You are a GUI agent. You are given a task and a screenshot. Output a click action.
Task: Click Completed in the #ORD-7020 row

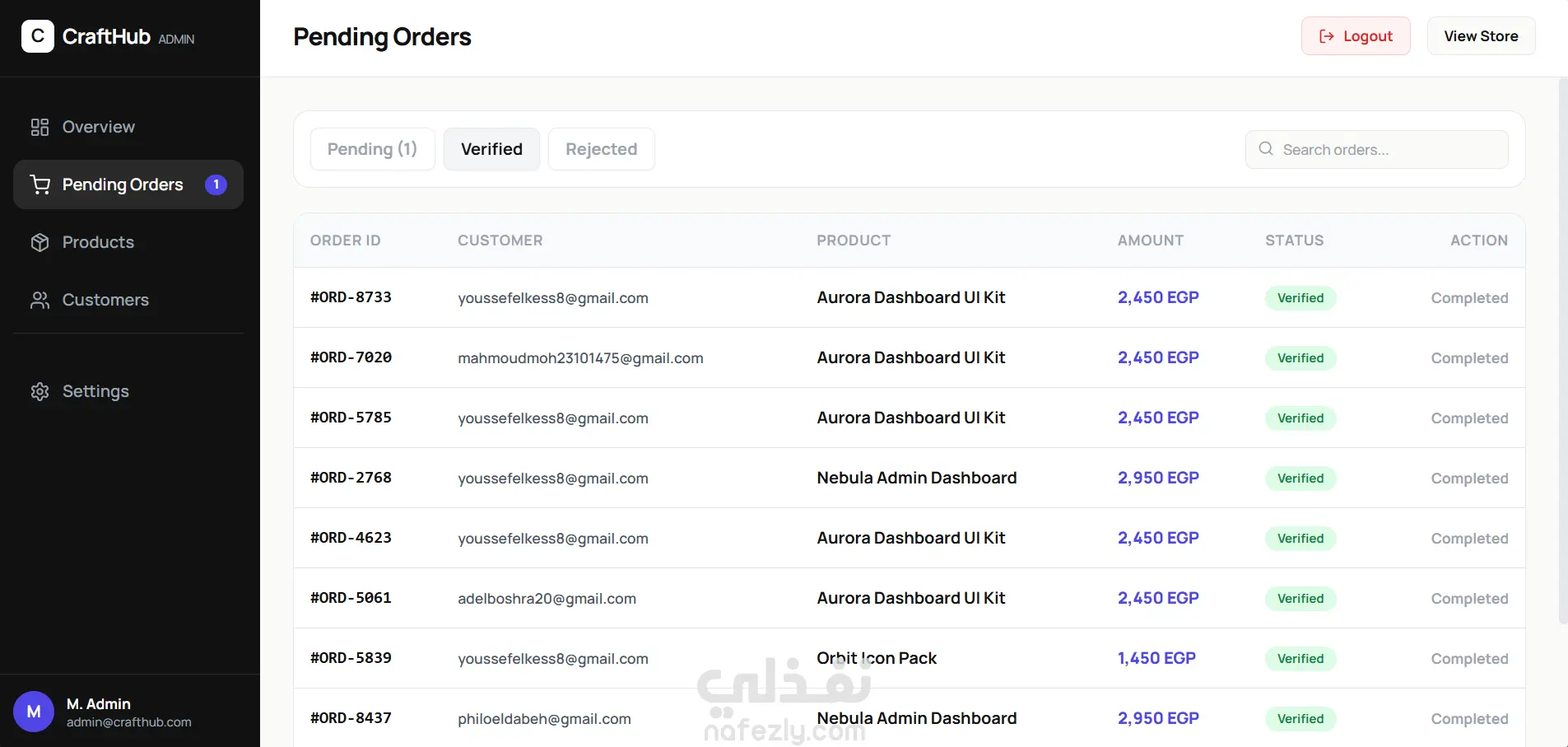pyautogui.click(x=1469, y=358)
